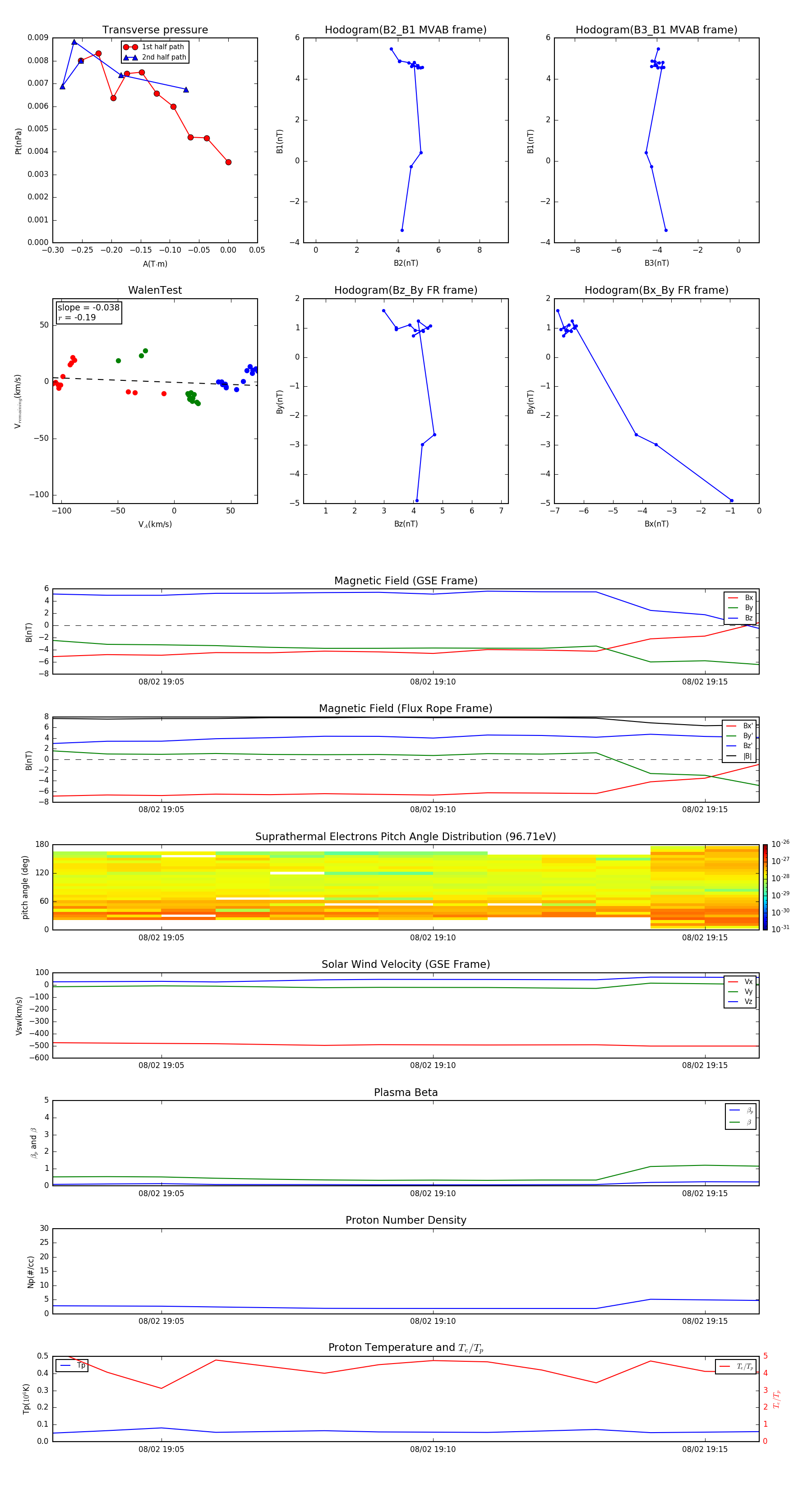Select the |B| entry in Flux Rope legend
This screenshot has height=1489, width=812.
coord(740,757)
